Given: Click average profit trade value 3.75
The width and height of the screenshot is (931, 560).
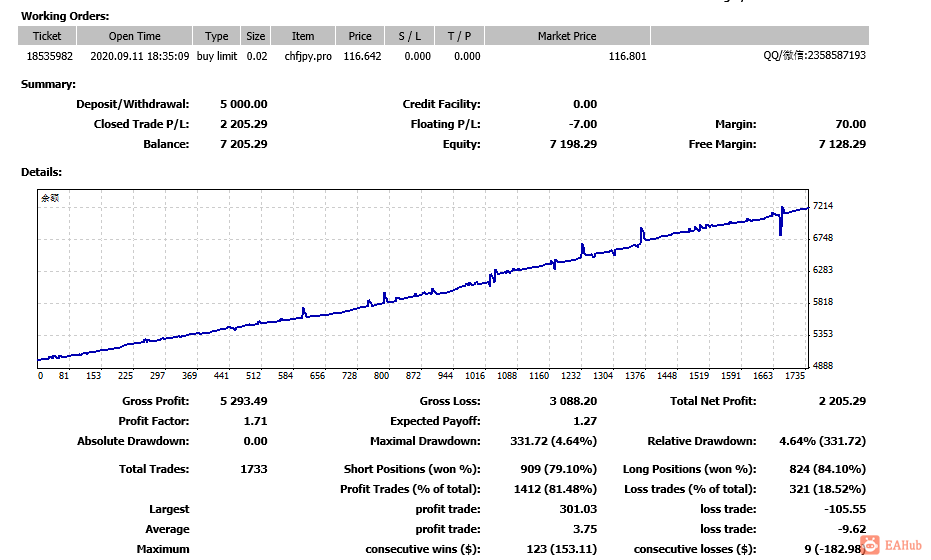Looking at the screenshot, I should [585, 530].
